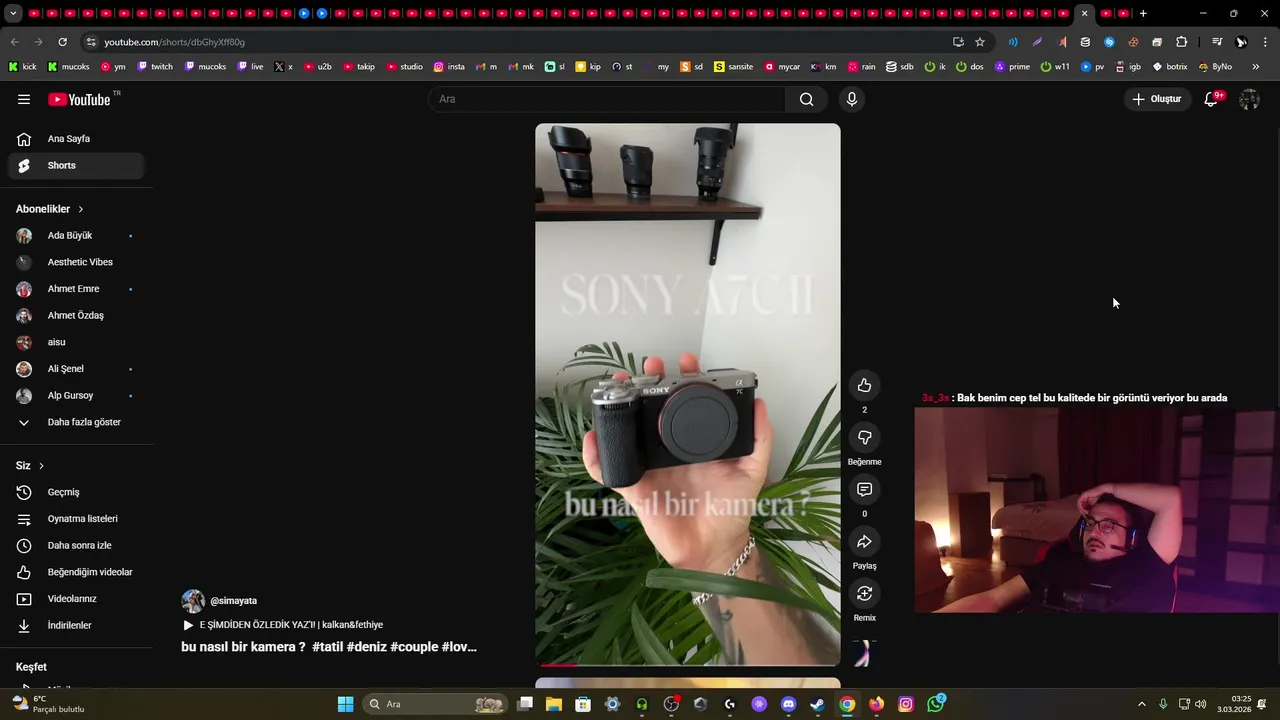Image resolution: width=1280 pixels, height=720 pixels.
Task: Open File Explorer from the taskbar
Action: [554, 704]
